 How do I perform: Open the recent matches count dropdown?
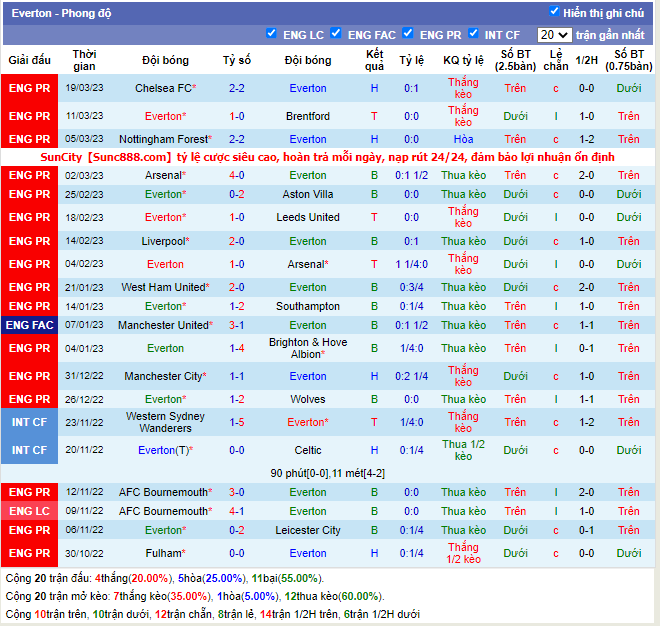click(x=554, y=35)
